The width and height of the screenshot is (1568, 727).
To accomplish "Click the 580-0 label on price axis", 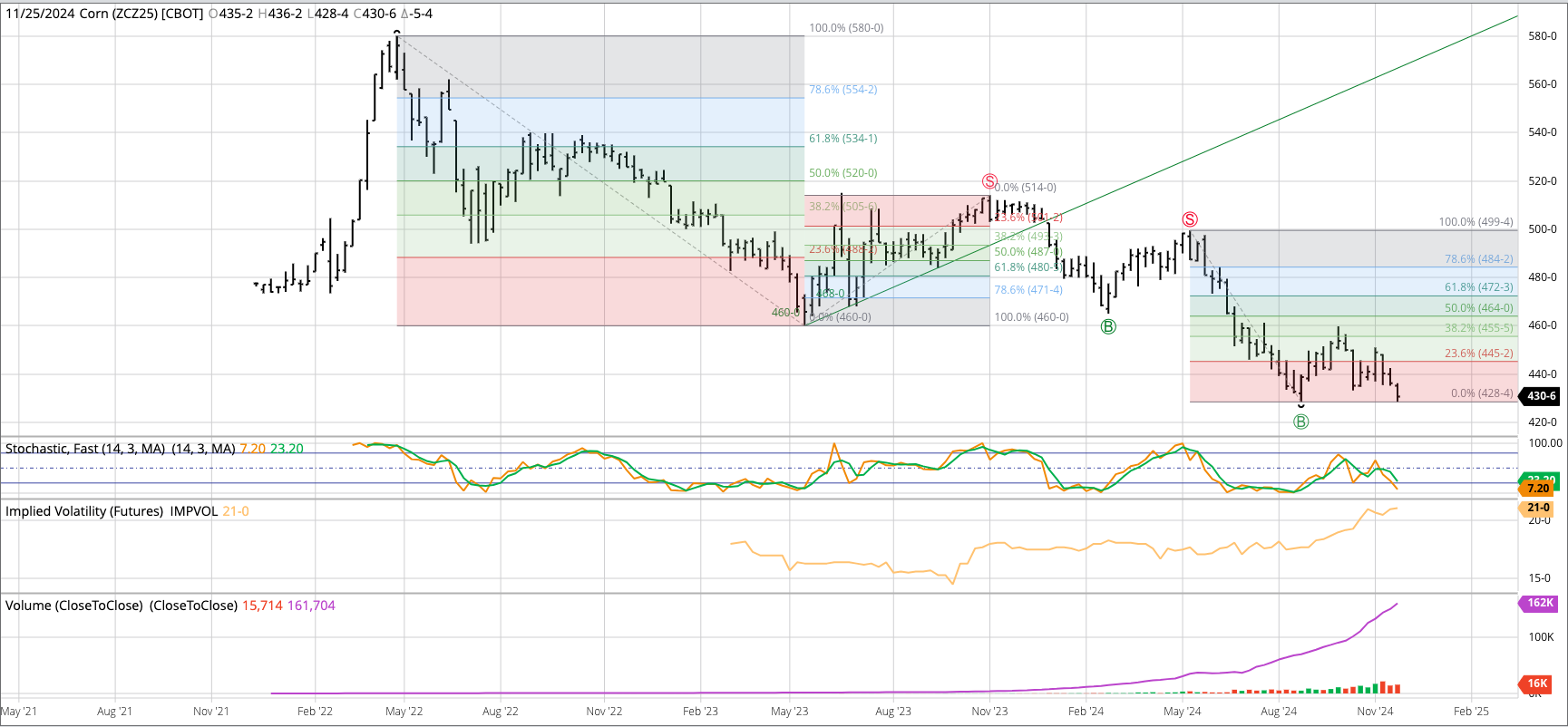I will 1543,36.
